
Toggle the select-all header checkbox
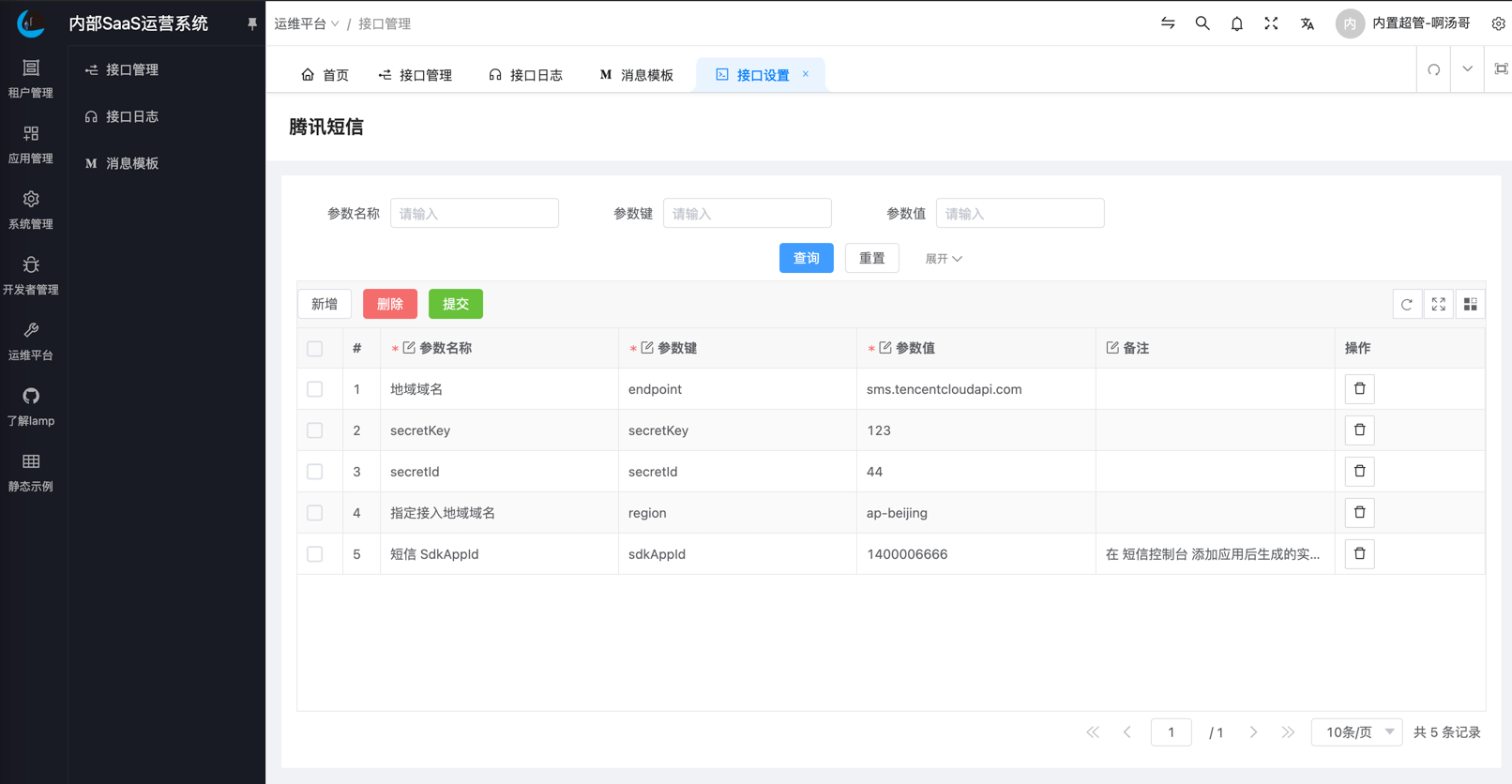pos(315,349)
